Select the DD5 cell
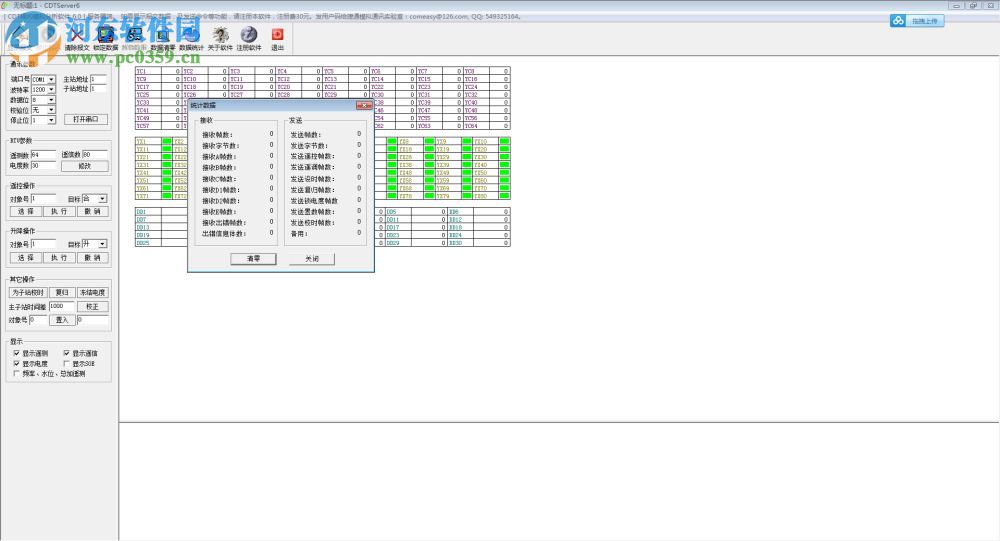This screenshot has height=541, width=1000. (398, 212)
